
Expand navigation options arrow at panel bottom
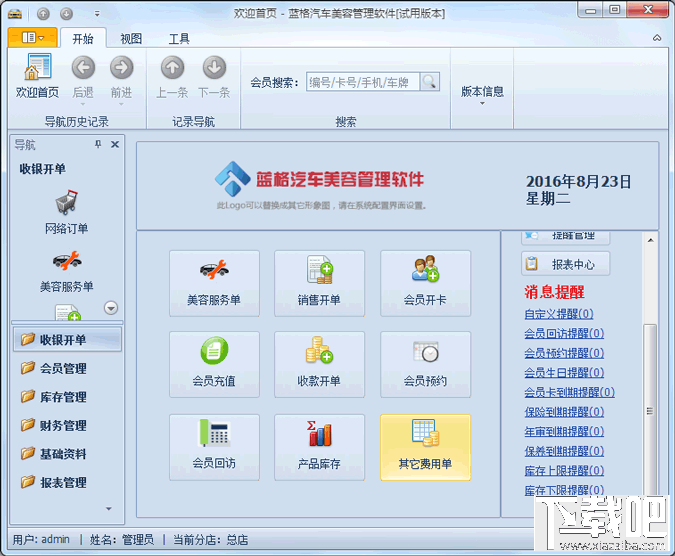[108, 509]
